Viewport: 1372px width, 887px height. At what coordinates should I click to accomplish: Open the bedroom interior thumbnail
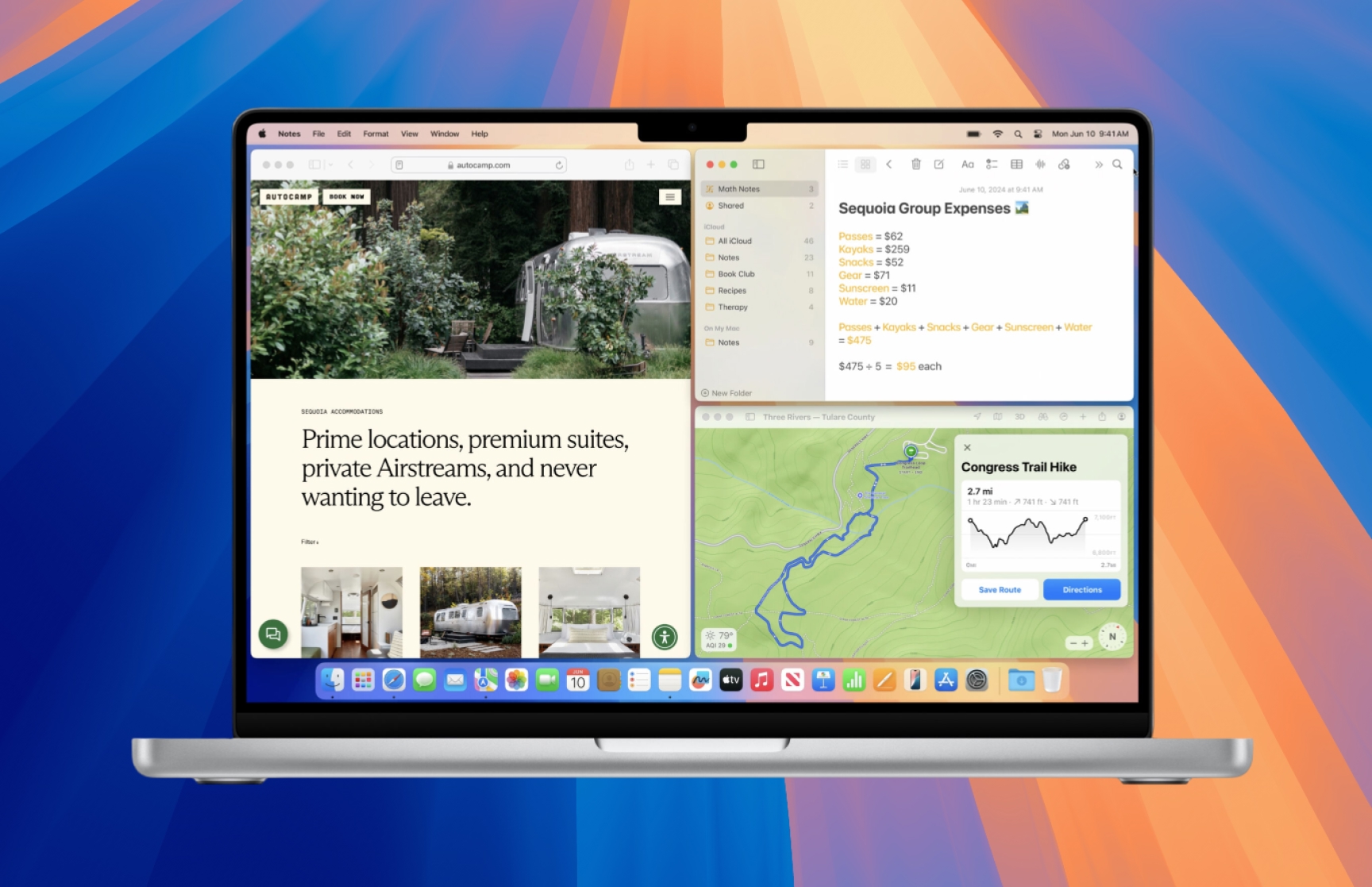tap(589, 612)
